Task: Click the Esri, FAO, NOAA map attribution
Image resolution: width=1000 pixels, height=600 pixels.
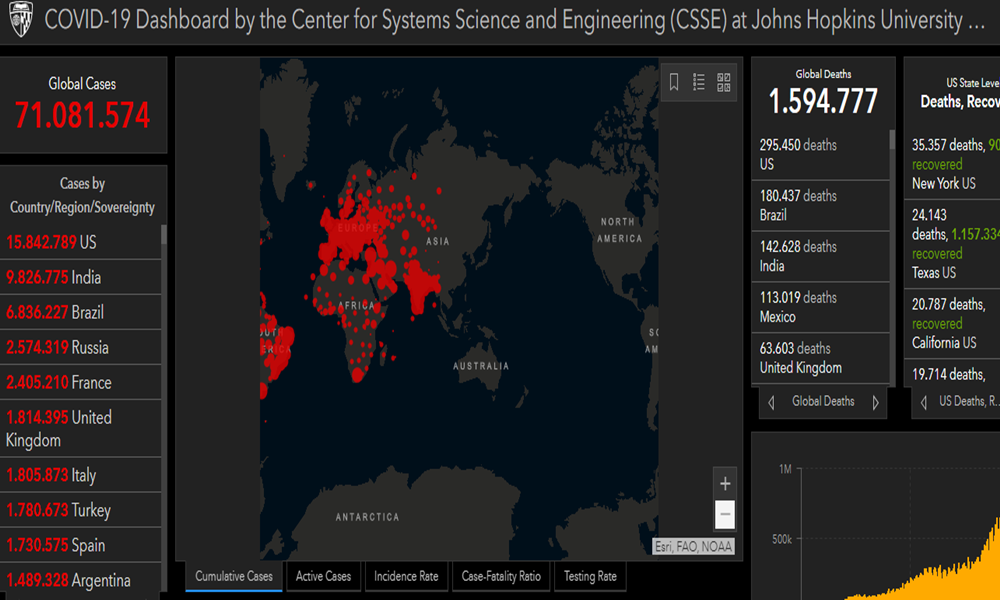Action: point(693,546)
